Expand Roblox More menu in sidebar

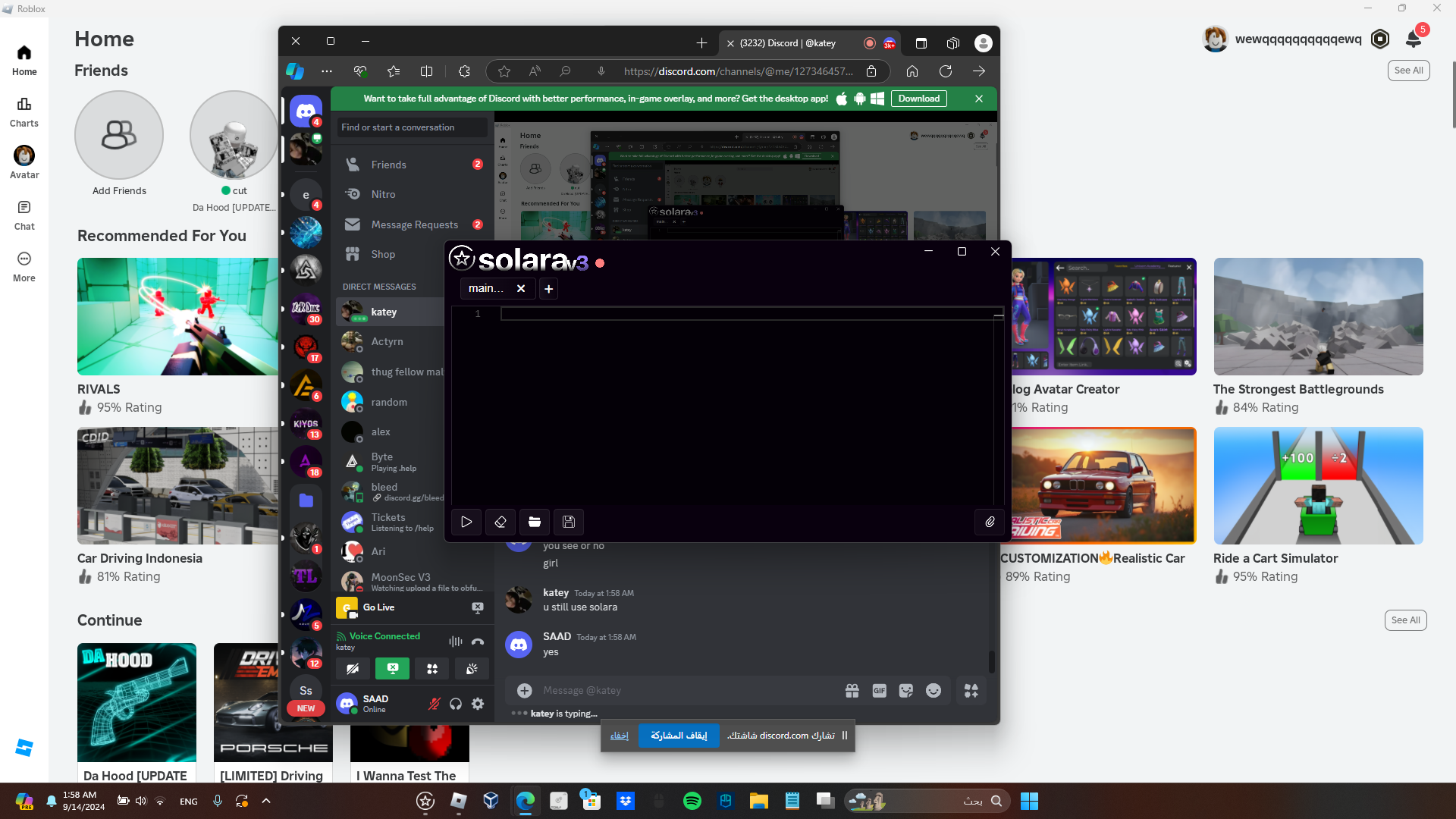[x=24, y=267]
